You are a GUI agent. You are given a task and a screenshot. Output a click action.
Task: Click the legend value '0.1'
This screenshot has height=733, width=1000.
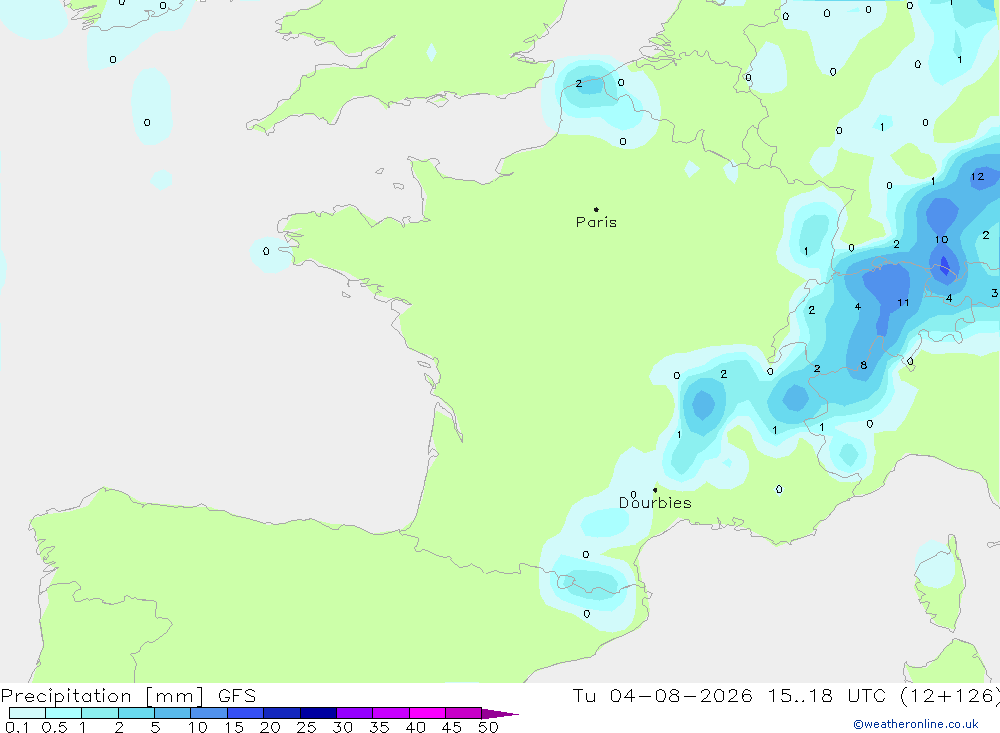coord(17,727)
